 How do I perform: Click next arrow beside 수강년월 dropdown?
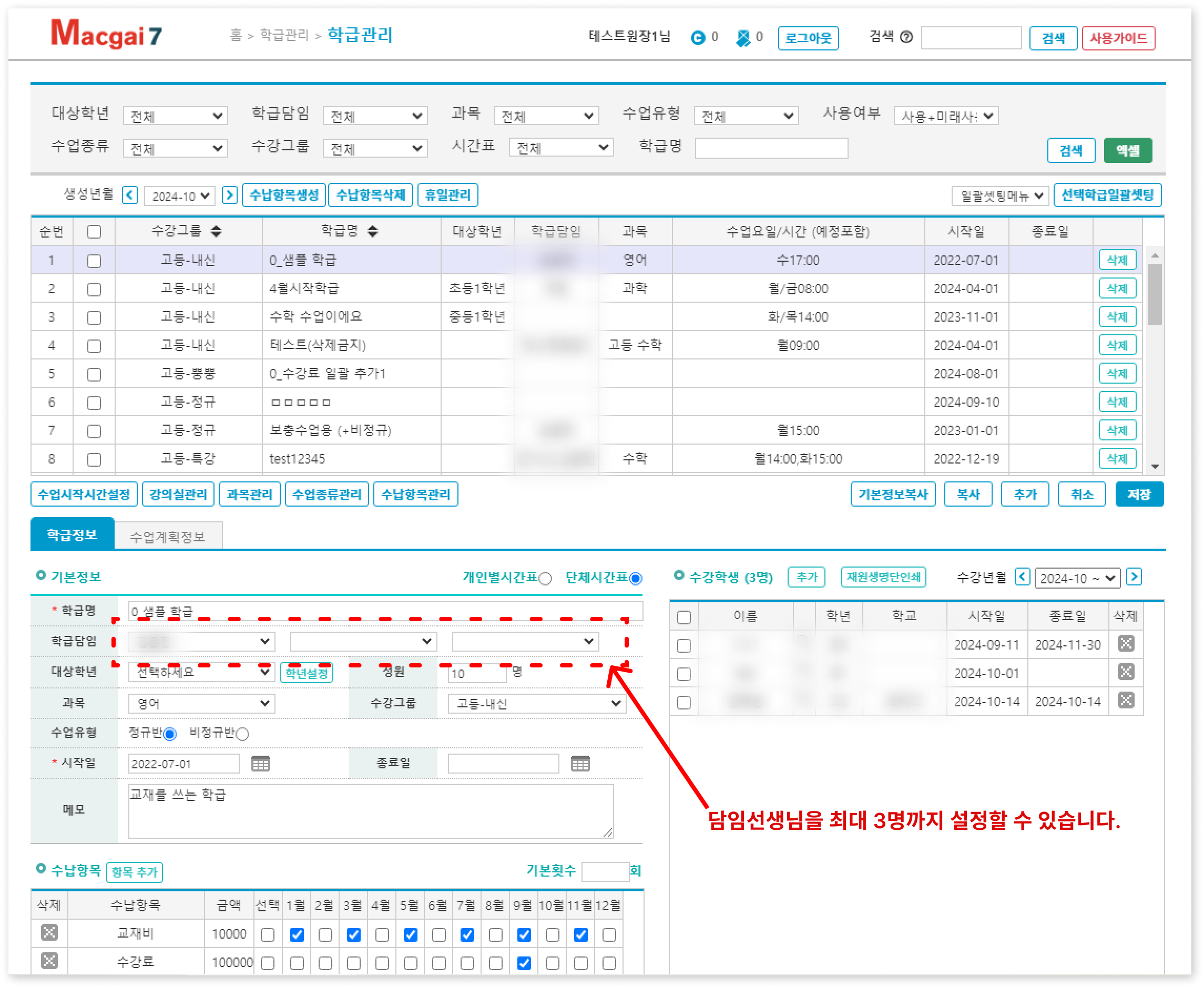(x=1134, y=577)
